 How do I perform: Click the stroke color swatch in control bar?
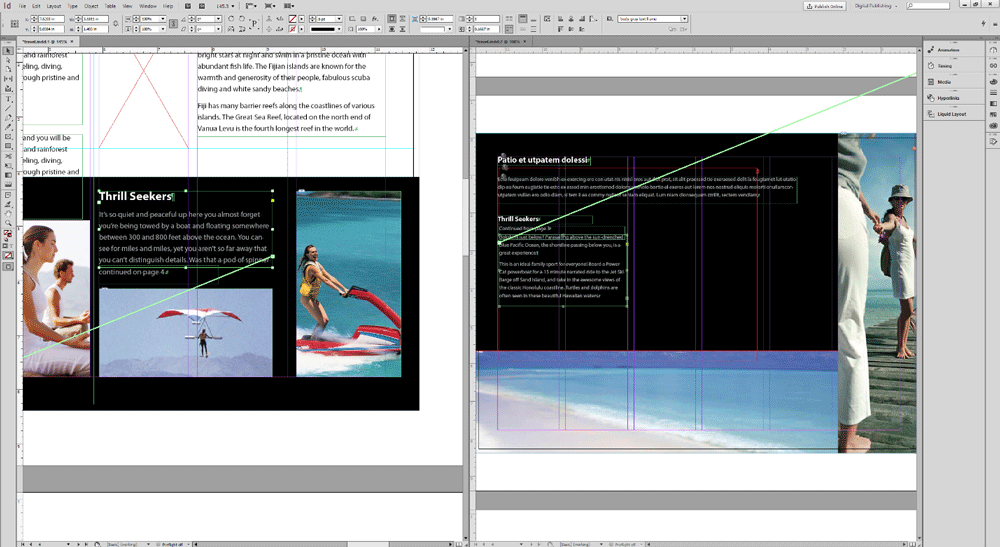[x=293, y=30]
